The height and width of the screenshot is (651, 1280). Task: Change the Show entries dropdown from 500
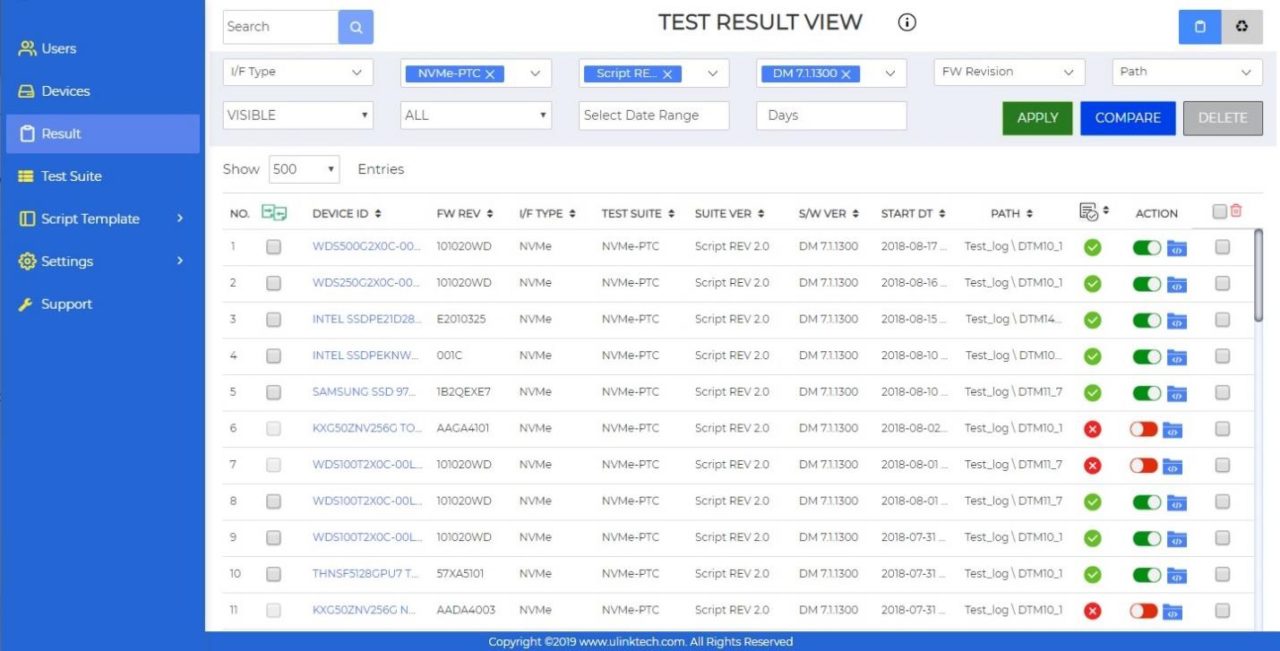pos(304,168)
